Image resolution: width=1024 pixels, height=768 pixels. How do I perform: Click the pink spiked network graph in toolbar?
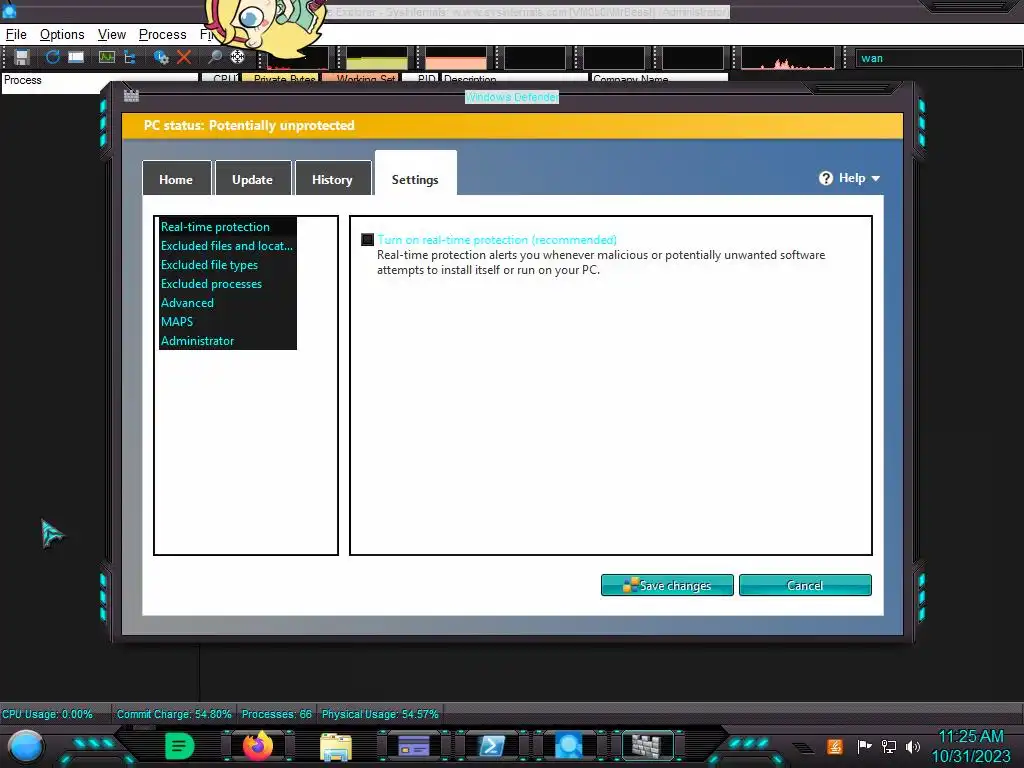[788, 58]
